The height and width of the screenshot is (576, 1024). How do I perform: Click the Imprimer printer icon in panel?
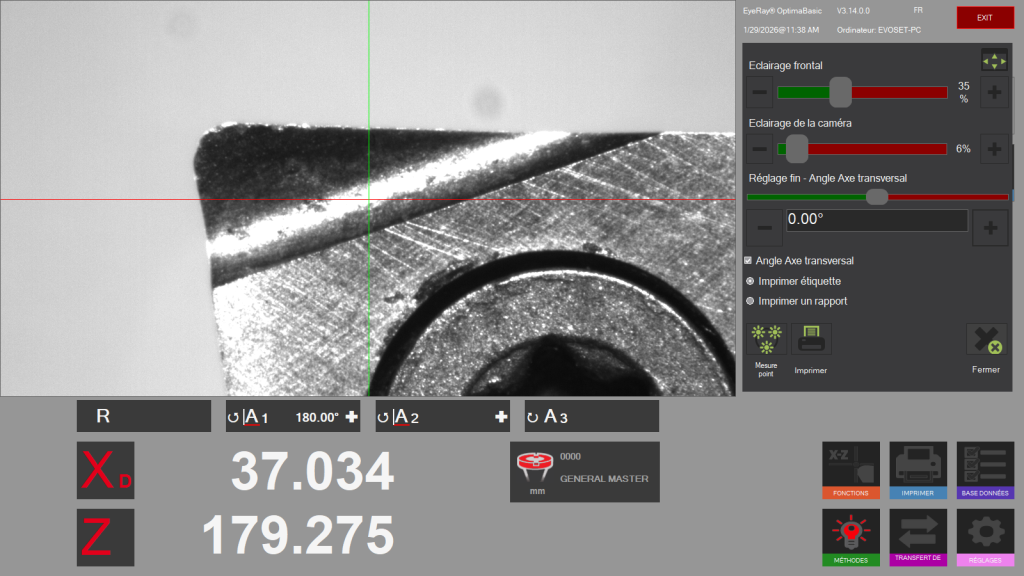tap(811, 339)
